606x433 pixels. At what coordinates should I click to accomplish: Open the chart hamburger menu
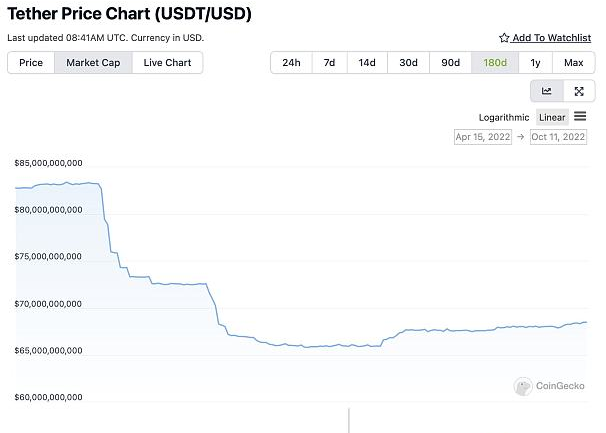point(580,116)
